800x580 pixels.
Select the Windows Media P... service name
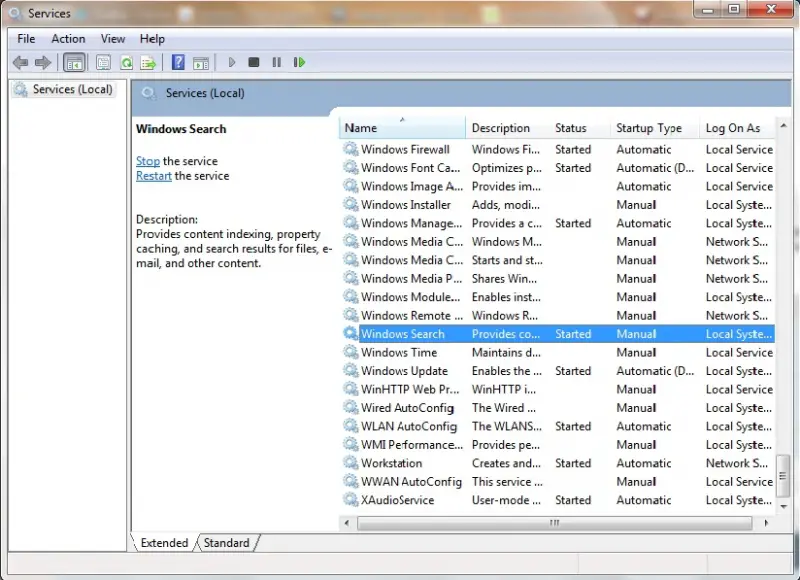pyautogui.click(x=411, y=279)
